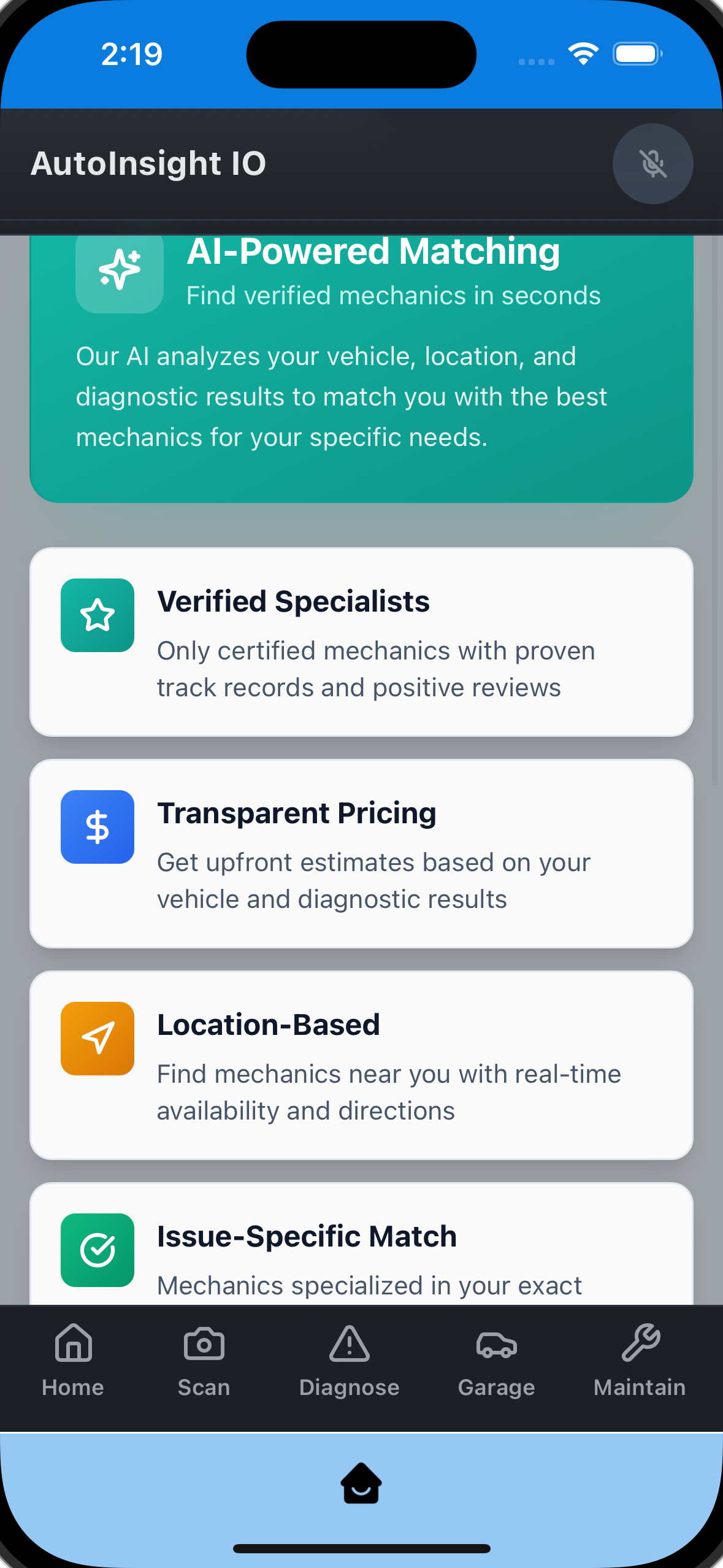
Task: Open the Verified Specialists card
Action: 361,642
